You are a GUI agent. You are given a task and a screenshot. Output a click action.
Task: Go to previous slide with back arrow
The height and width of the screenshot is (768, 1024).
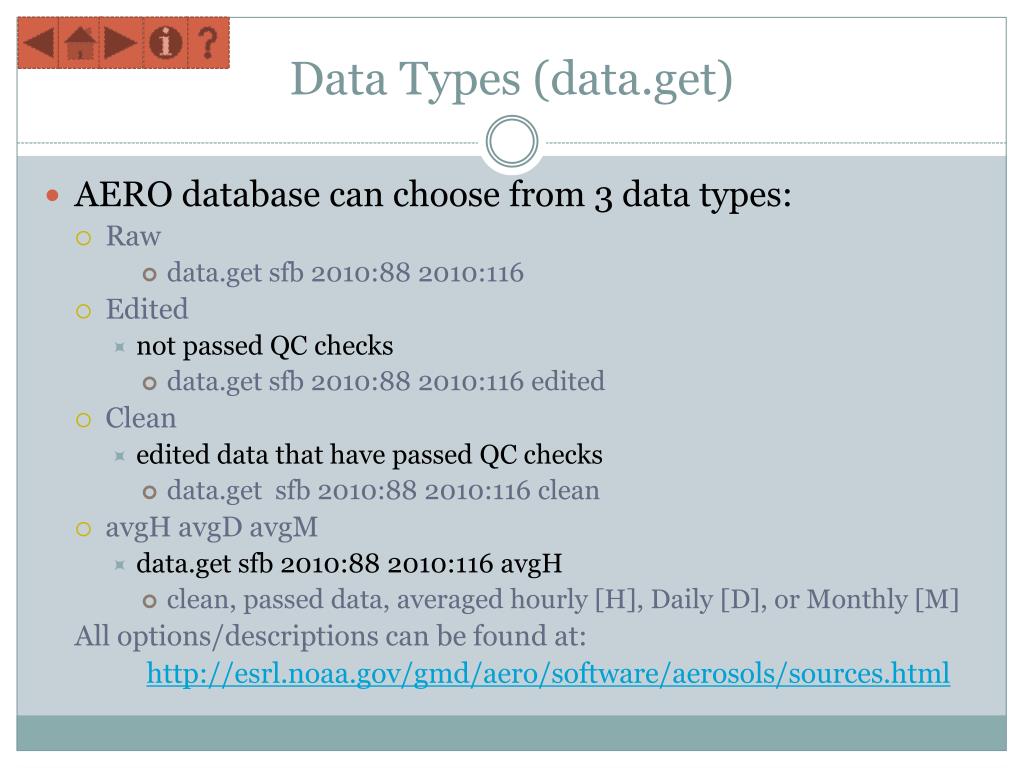pos(38,43)
